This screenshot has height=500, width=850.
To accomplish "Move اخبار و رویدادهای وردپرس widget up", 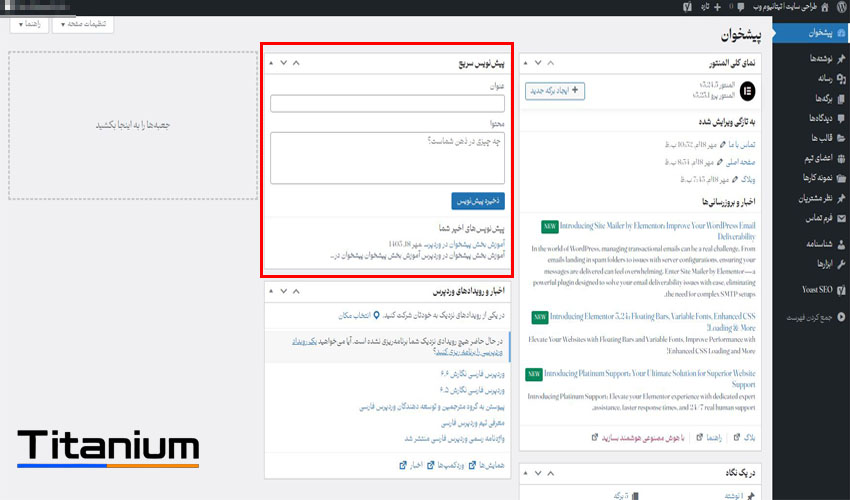I will click(296, 291).
